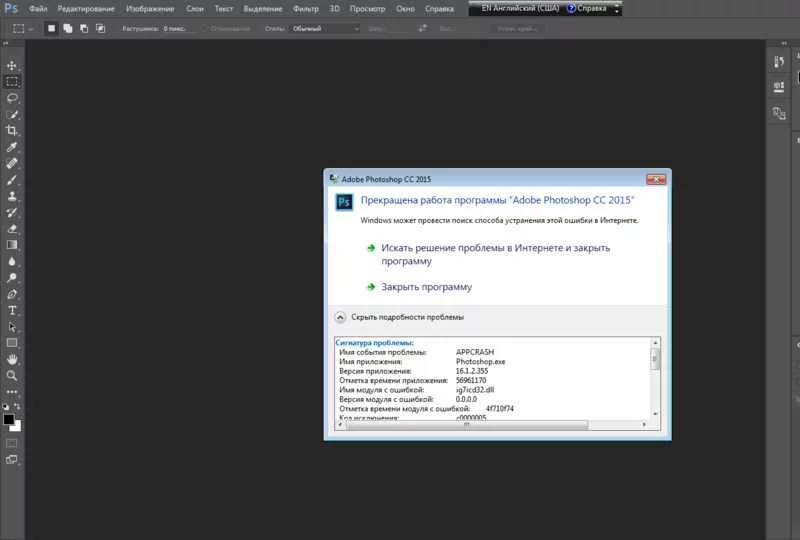
Task: Enable 'Intersect with selection' mode button
Action: tap(101, 29)
